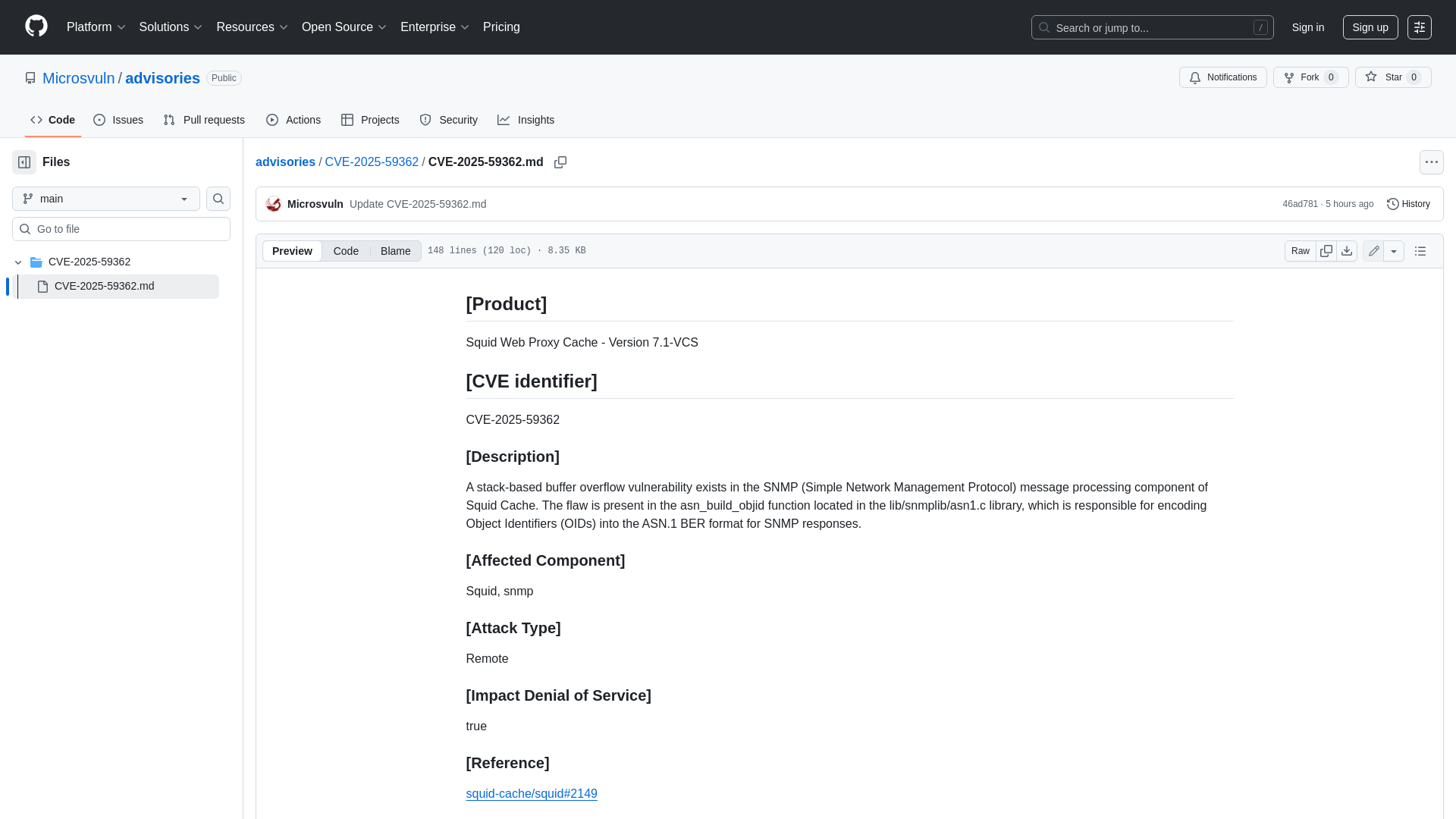Select the Code view toggle
This screenshot has width=1456, height=819.
click(x=346, y=251)
